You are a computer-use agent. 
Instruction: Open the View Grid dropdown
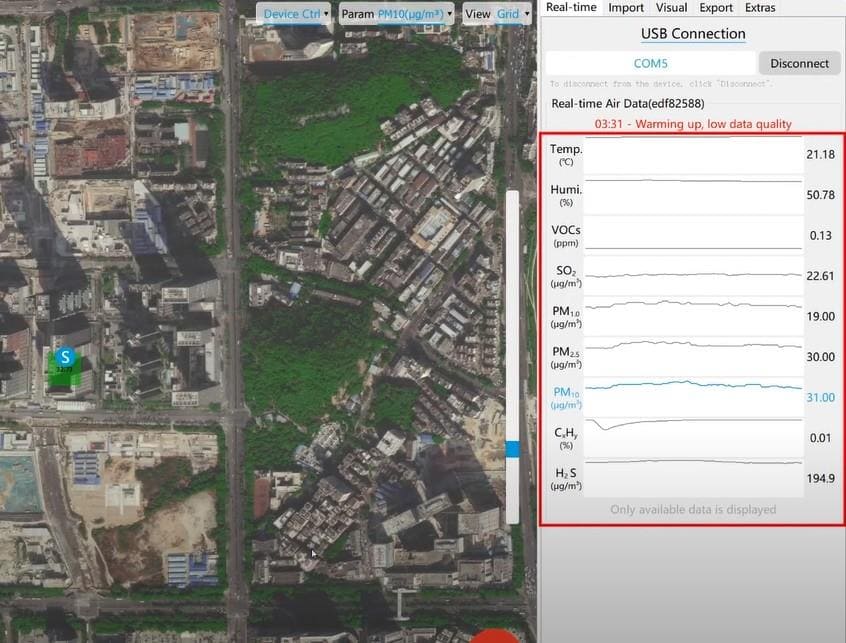pyautogui.click(x=493, y=14)
